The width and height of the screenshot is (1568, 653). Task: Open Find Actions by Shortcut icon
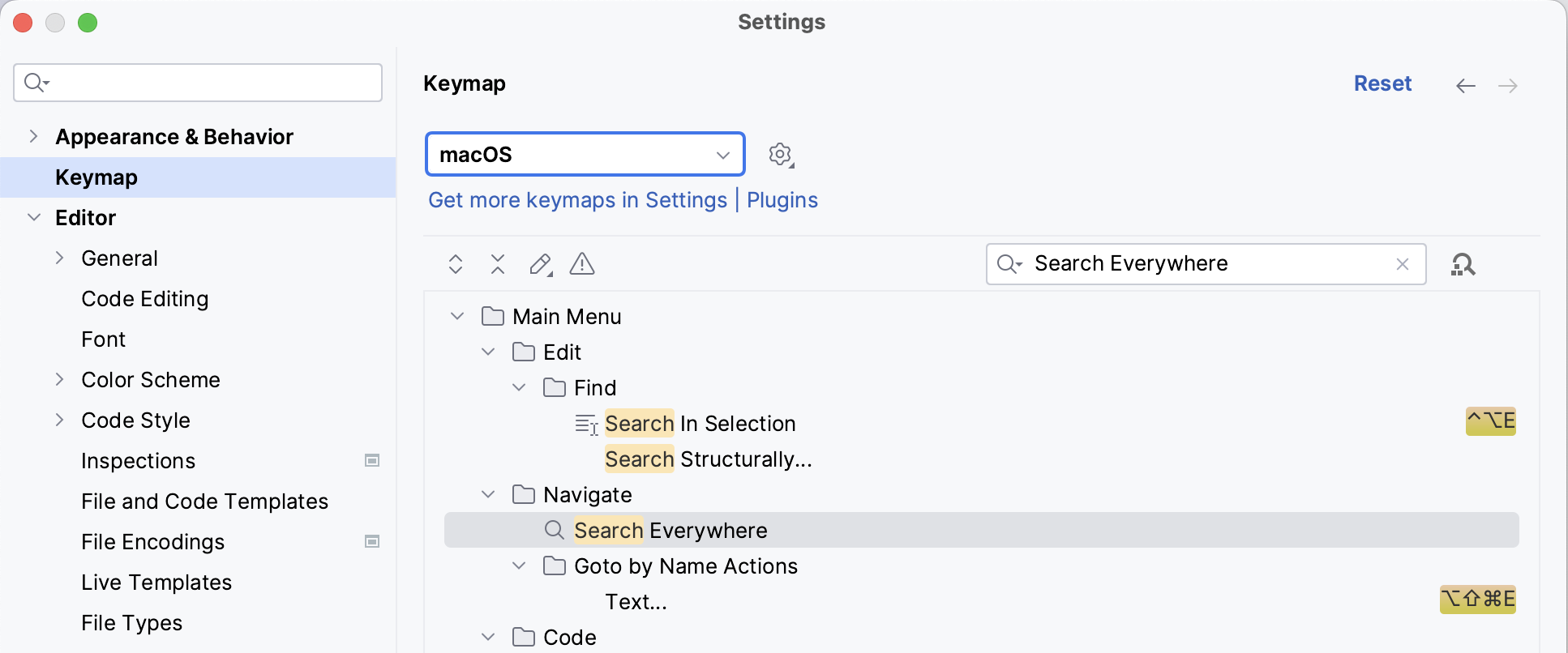point(1463,264)
